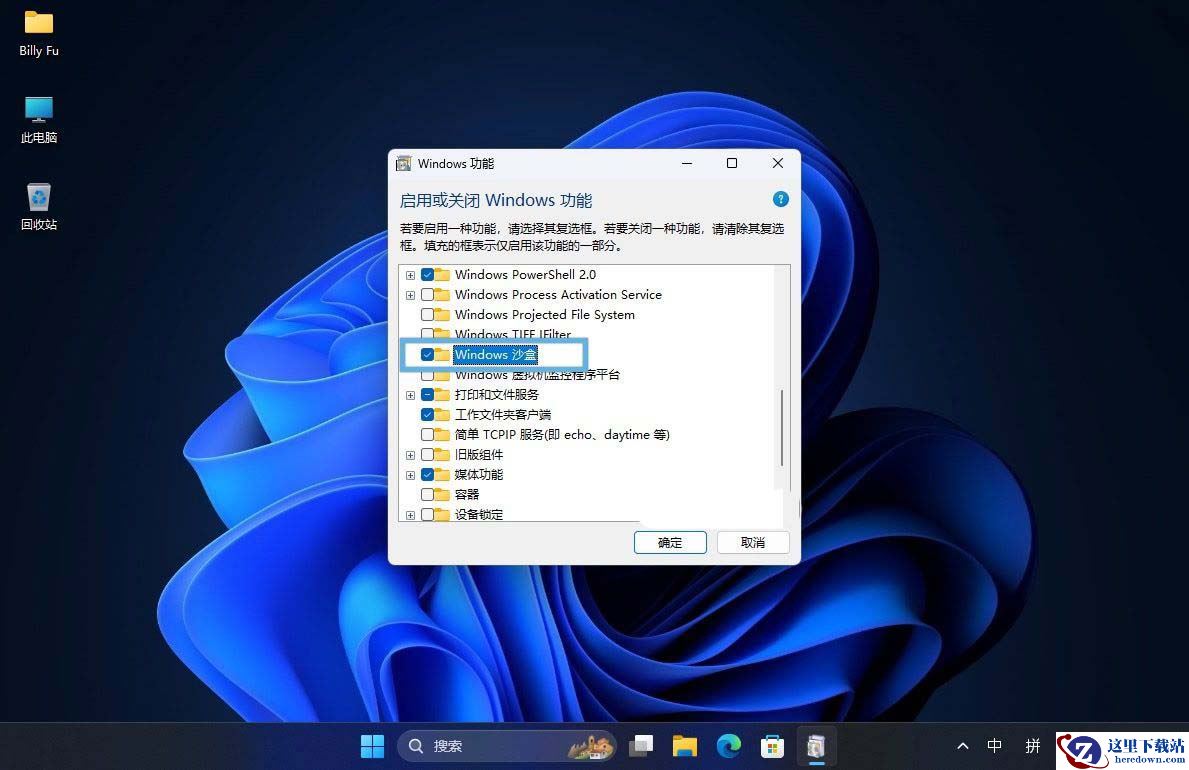Select the 旧版组件 label text
Image resolution: width=1189 pixels, height=770 pixels.
pyautogui.click(x=478, y=454)
